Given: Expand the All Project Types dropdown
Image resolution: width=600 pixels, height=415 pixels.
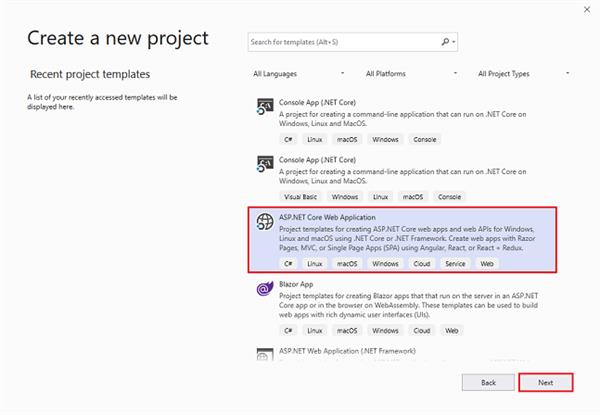Looking at the screenshot, I should click(523, 73).
